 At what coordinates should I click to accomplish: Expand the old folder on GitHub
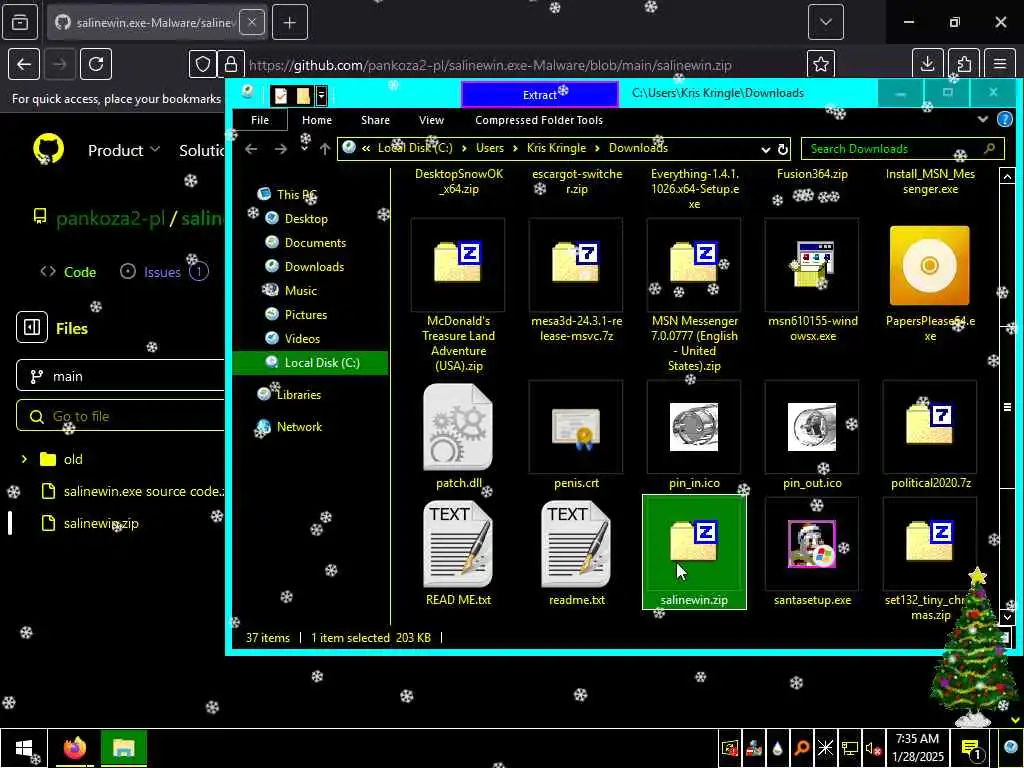point(24,459)
